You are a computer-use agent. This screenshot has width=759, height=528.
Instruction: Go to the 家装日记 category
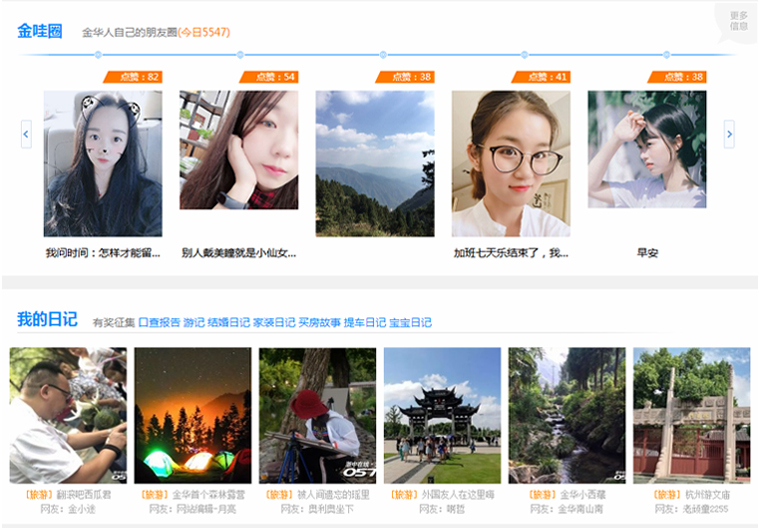click(274, 323)
